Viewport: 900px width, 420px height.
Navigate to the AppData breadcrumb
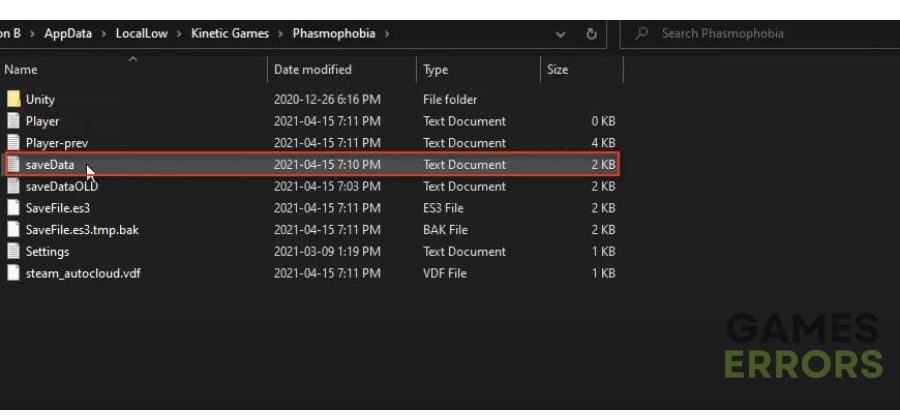(x=68, y=33)
